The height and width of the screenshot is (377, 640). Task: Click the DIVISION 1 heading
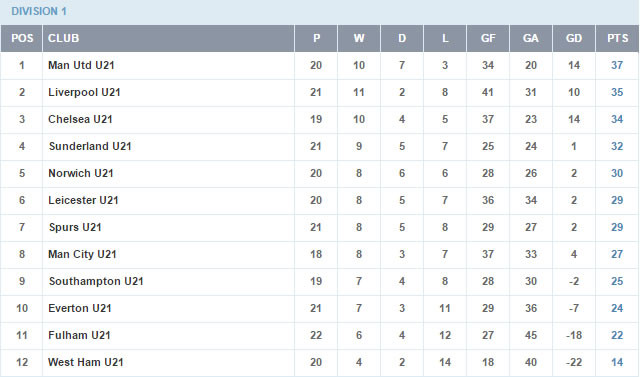point(39,11)
